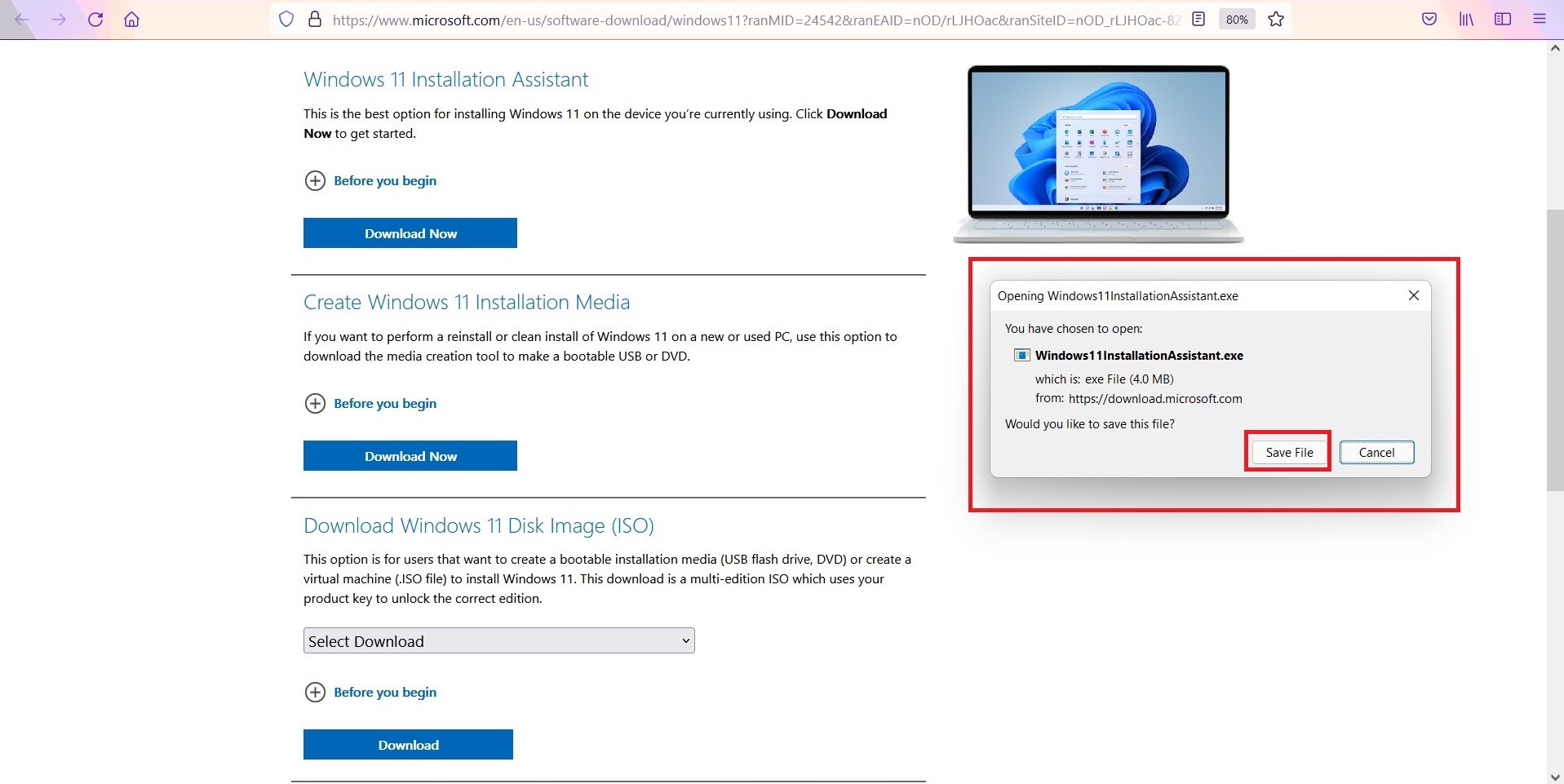Click Download Now for Installation Media
The height and width of the screenshot is (784, 1564).
coord(410,456)
